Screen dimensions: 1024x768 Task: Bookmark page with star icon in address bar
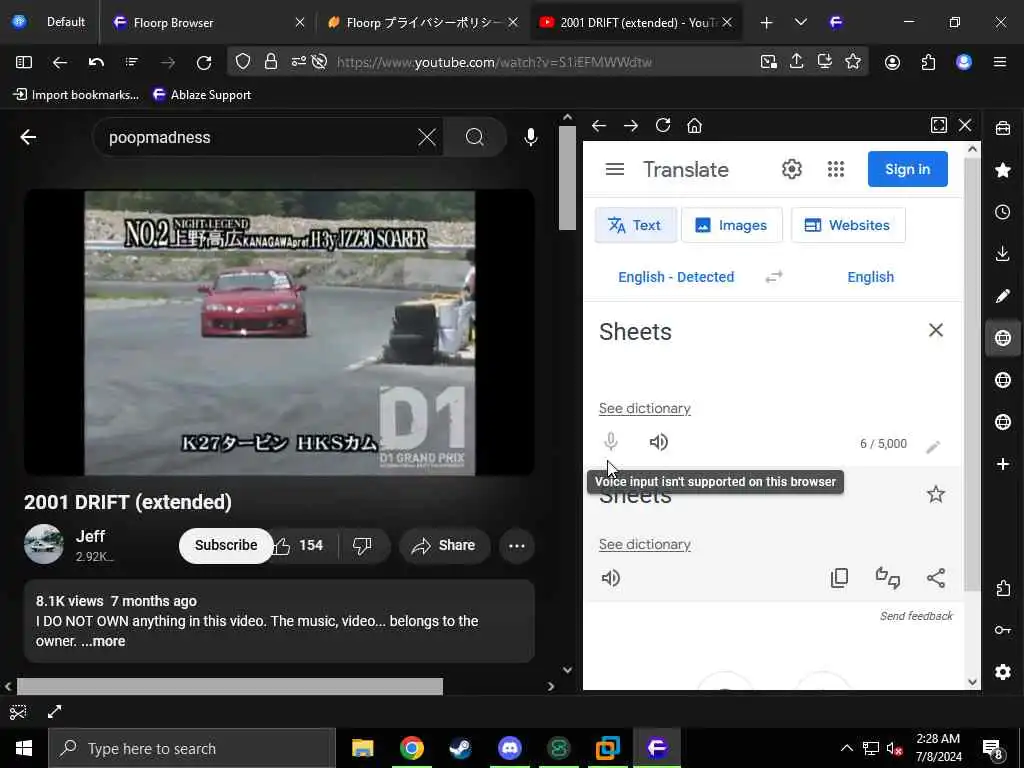pyautogui.click(x=853, y=61)
